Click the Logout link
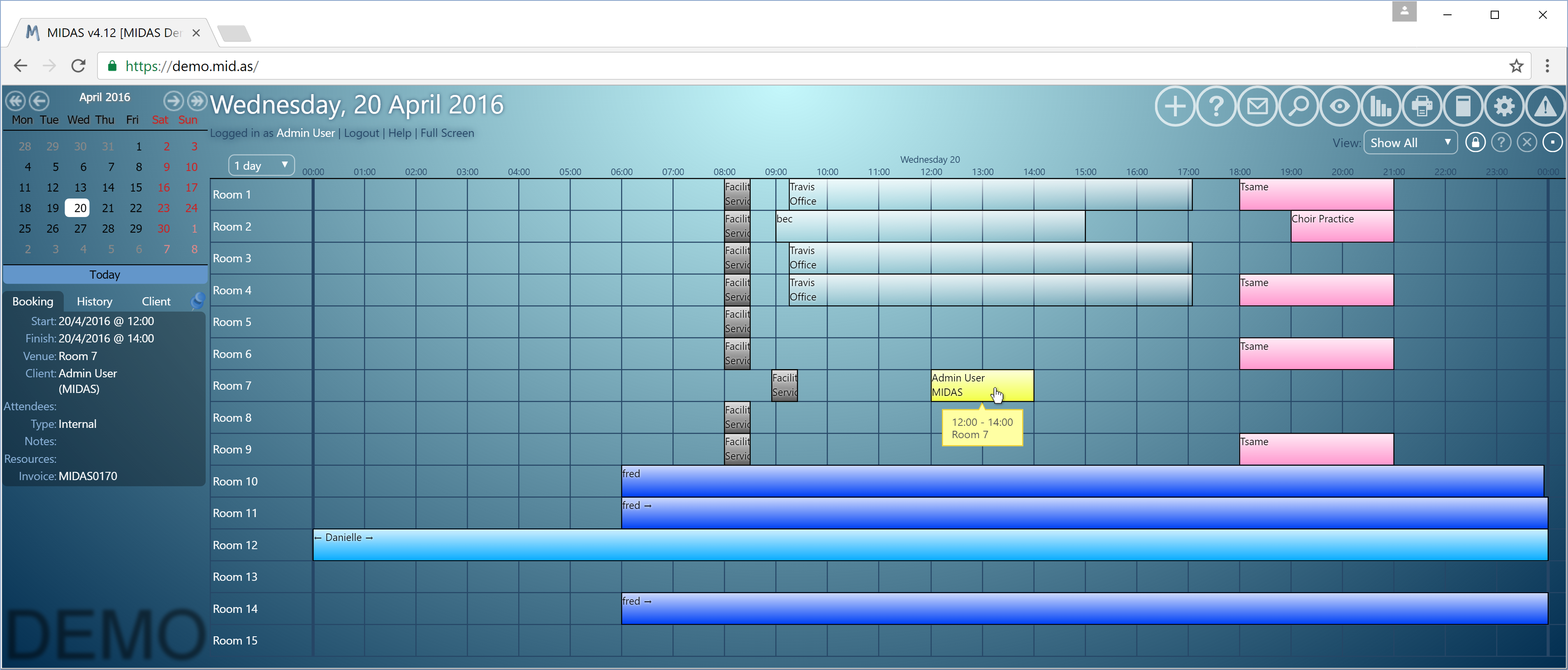The height and width of the screenshot is (670, 1568). pyautogui.click(x=361, y=133)
